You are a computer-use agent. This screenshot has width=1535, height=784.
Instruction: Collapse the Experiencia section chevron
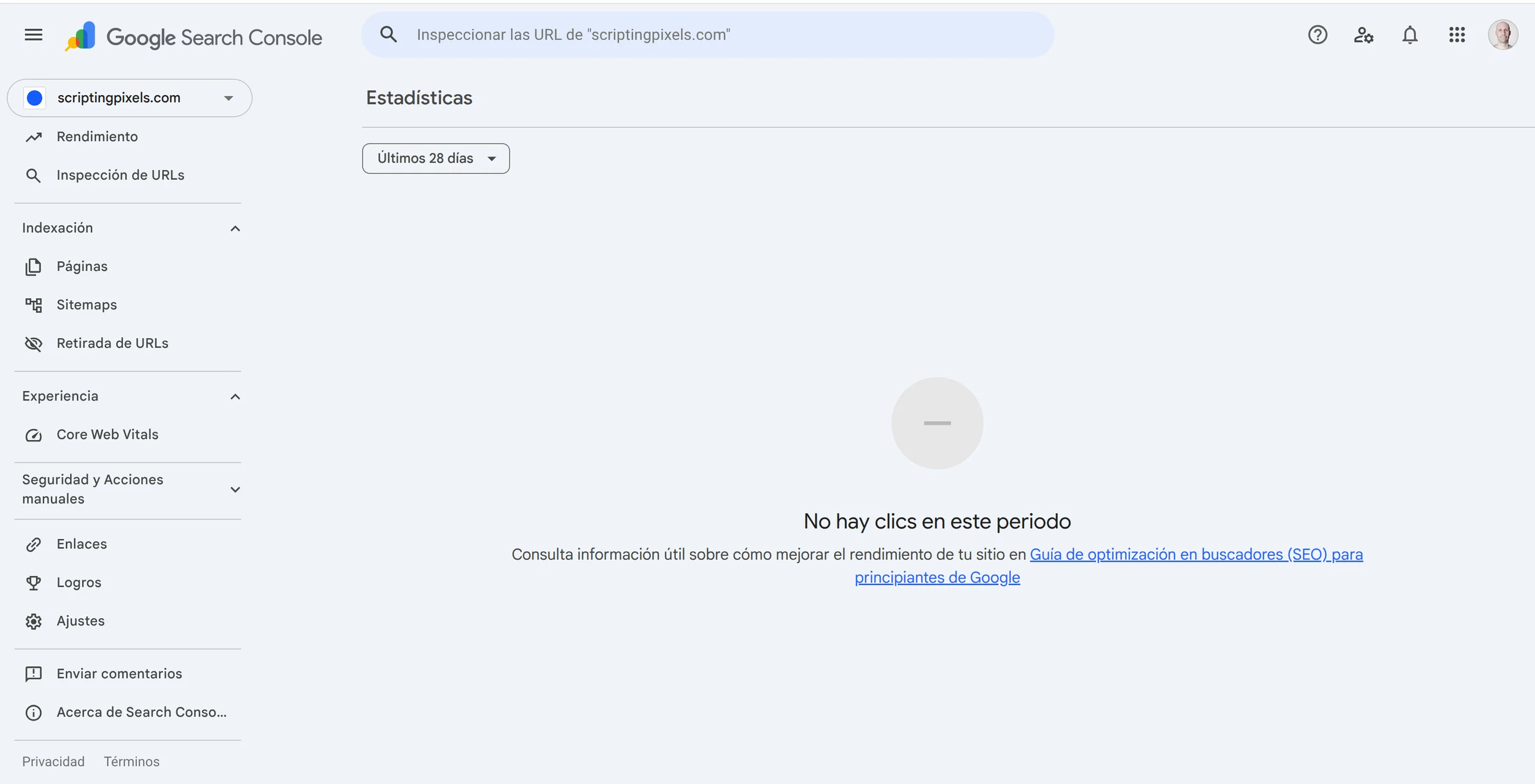click(x=235, y=397)
